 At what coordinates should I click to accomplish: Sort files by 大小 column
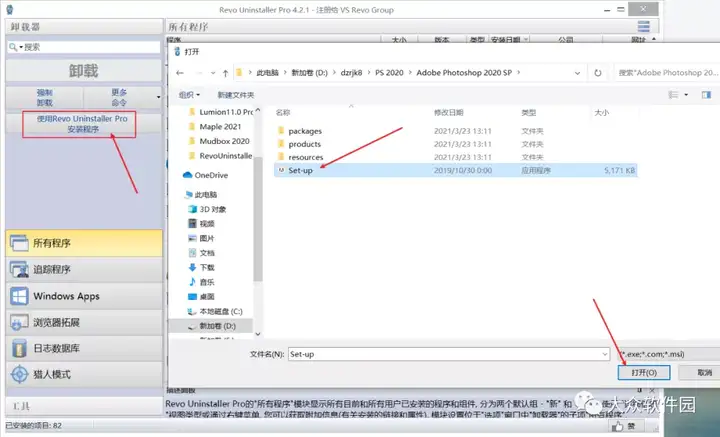[x=602, y=112]
